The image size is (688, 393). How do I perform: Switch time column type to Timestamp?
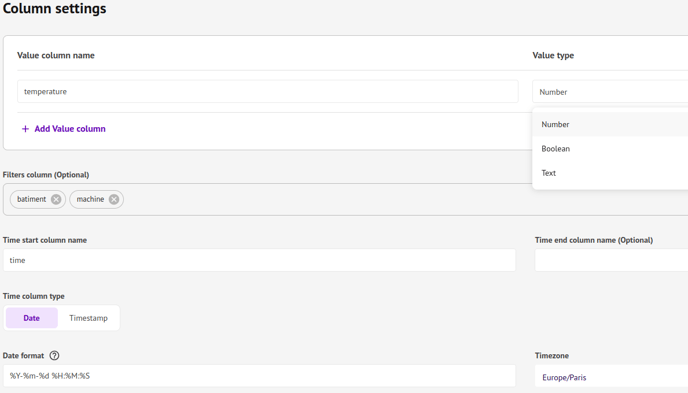coord(88,318)
